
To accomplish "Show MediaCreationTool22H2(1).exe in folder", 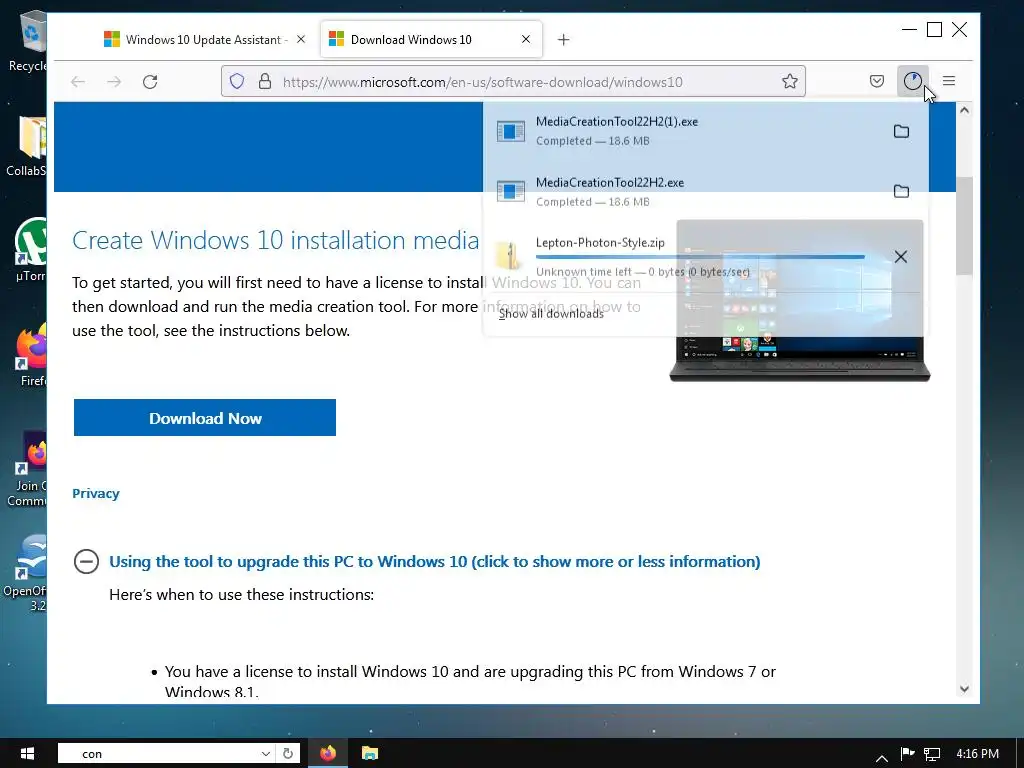I will click(x=901, y=131).
